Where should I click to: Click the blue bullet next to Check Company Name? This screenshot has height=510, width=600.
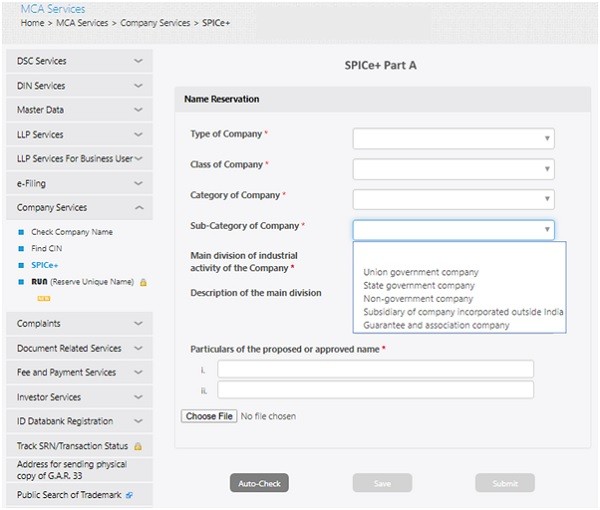point(21,232)
